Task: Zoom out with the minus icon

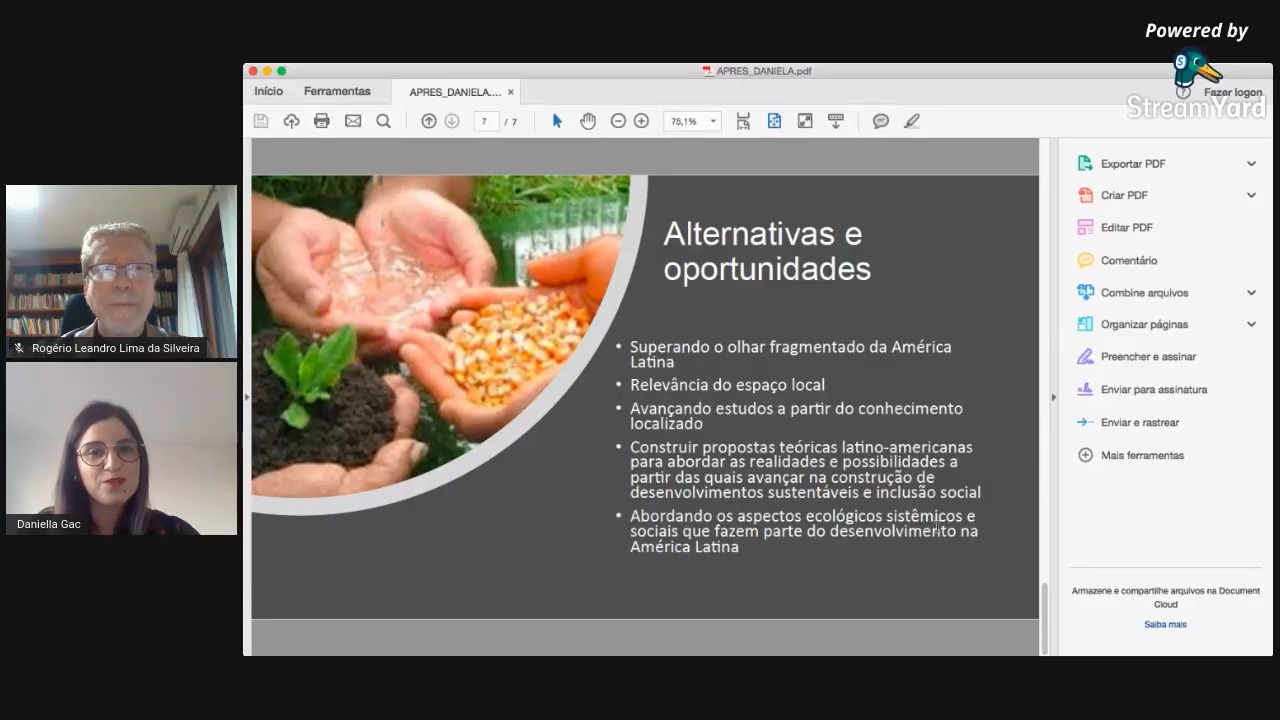Action: click(x=618, y=121)
